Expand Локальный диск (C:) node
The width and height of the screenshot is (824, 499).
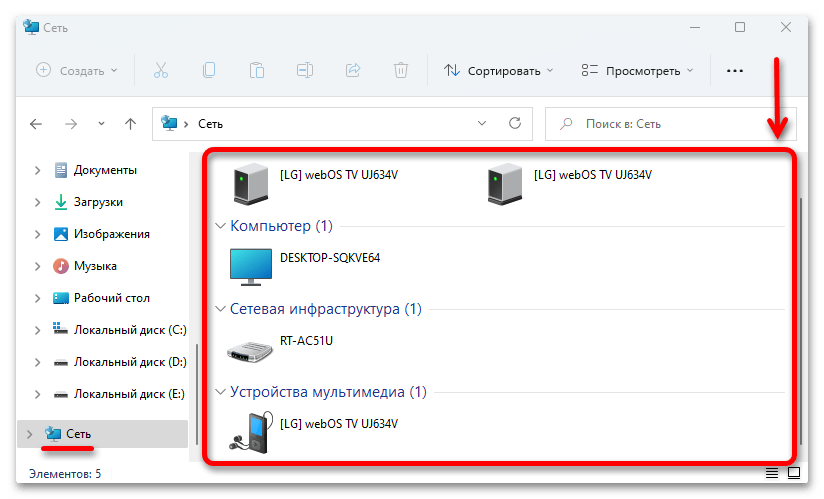[37, 330]
